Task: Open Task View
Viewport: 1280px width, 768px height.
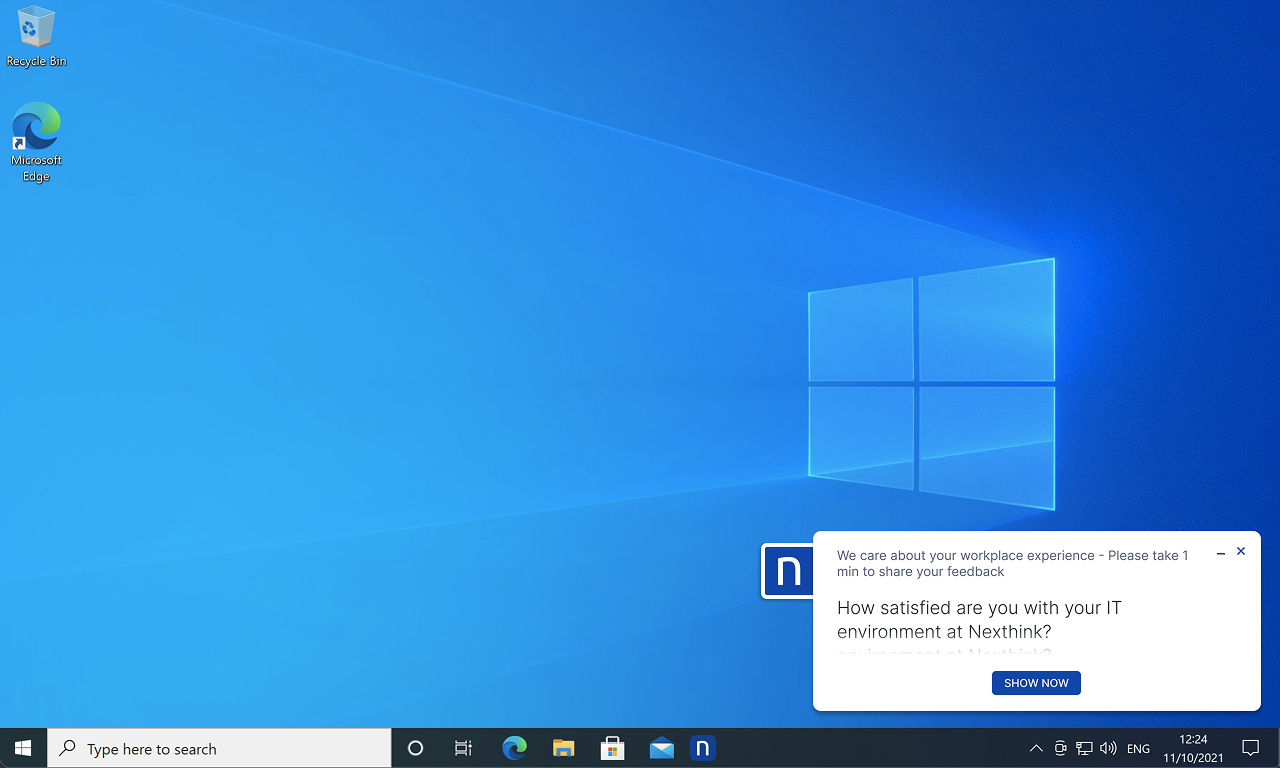Action: 463,748
